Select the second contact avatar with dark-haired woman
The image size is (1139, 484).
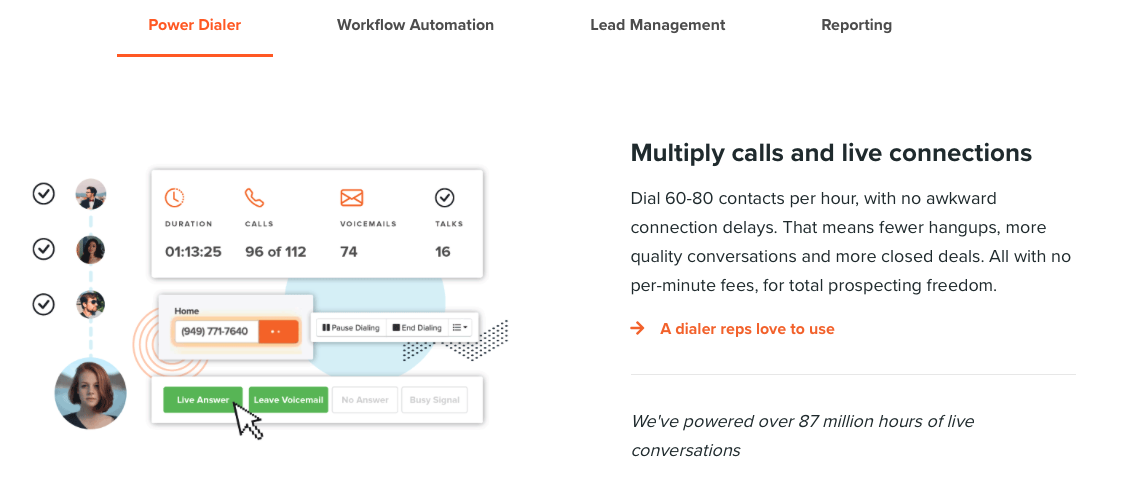(91, 249)
